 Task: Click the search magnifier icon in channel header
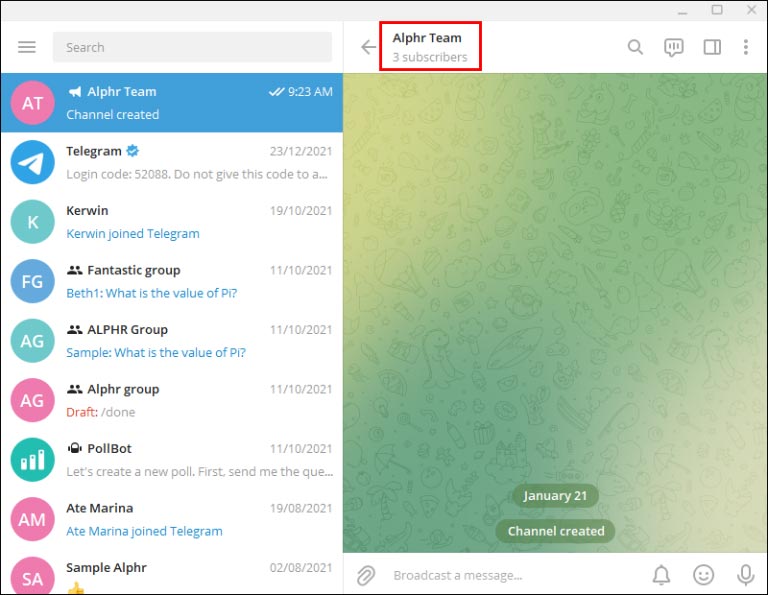635,47
